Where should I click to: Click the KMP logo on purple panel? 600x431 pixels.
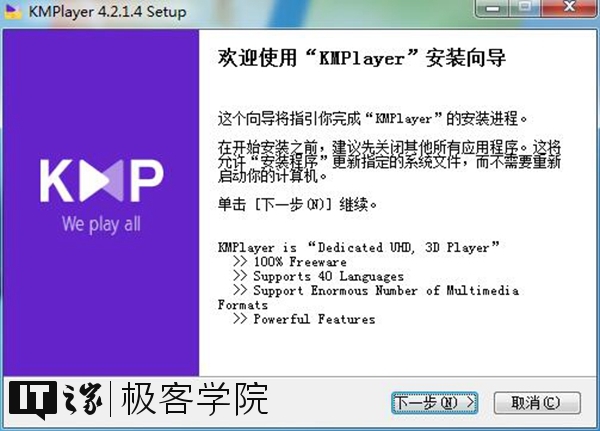coord(101,182)
